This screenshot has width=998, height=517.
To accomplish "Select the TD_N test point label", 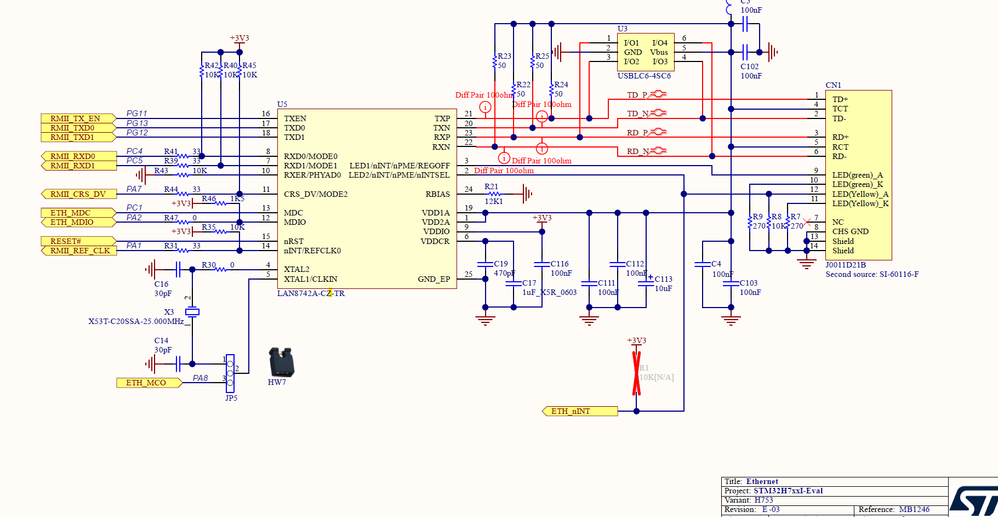I will (x=638, y=113).
